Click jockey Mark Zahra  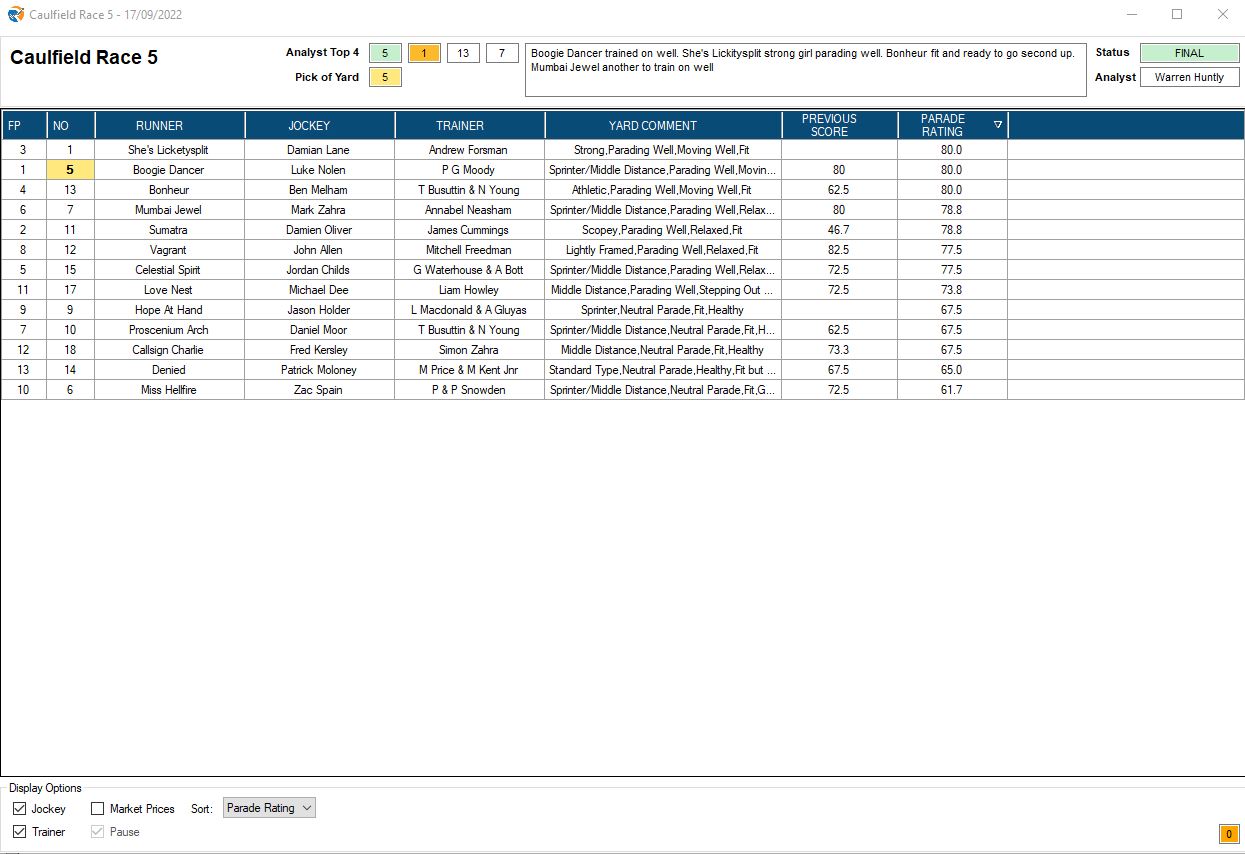pos(319,210)
